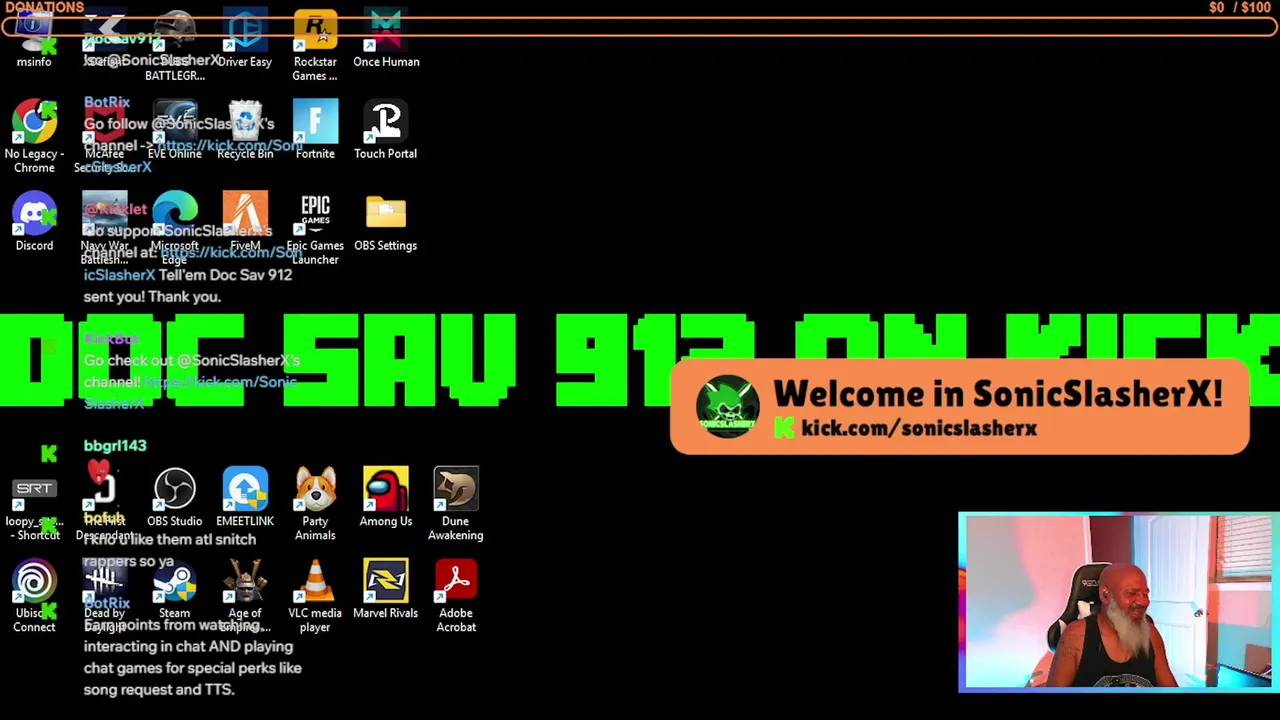Follow the kick.com link in the Go follow message
1280x720 pixels.
pos(230,146)
